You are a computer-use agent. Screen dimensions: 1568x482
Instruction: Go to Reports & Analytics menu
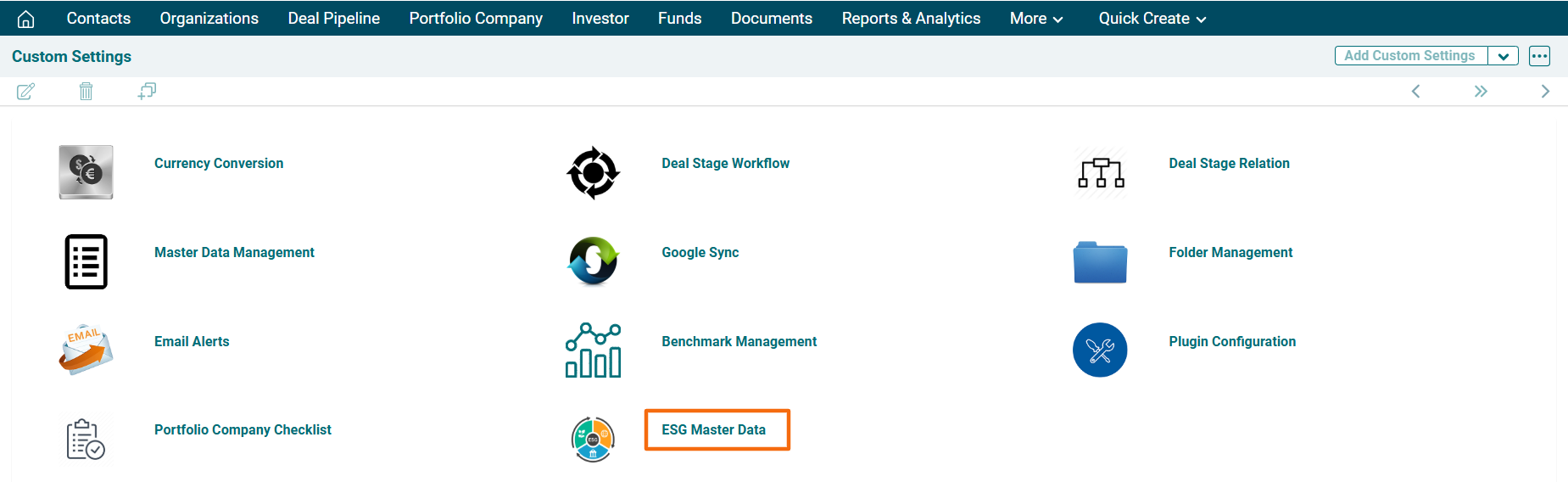click(911, 19)
